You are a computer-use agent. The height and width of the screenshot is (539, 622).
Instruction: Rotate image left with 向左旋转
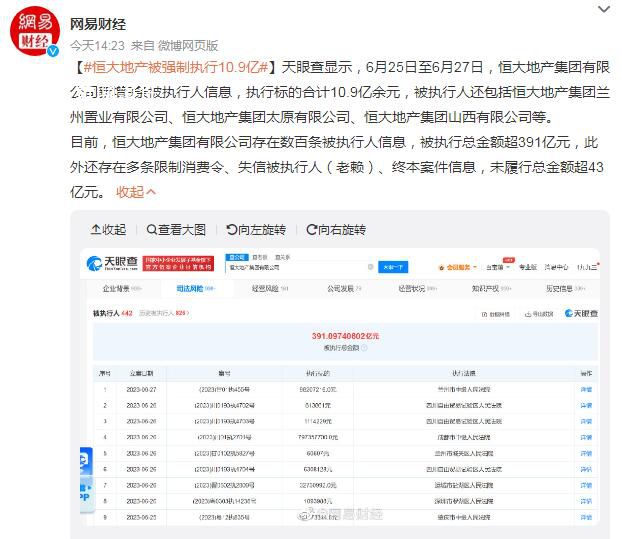point(256,230)
